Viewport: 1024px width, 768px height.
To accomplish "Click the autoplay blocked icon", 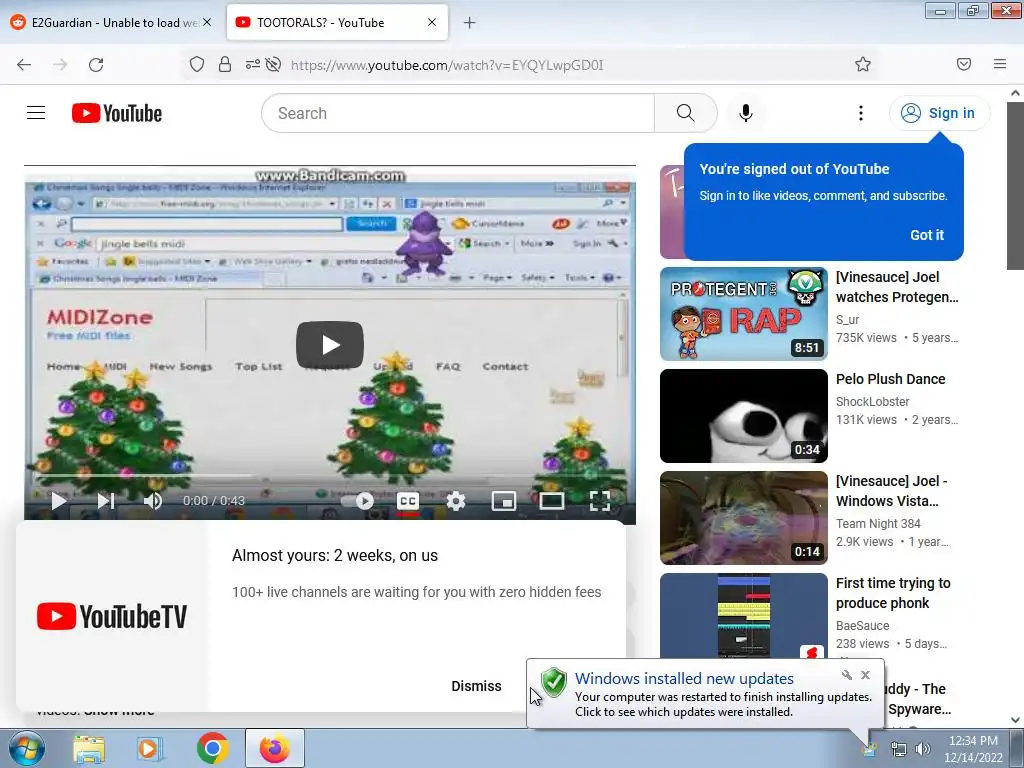I will coord(274,64).
